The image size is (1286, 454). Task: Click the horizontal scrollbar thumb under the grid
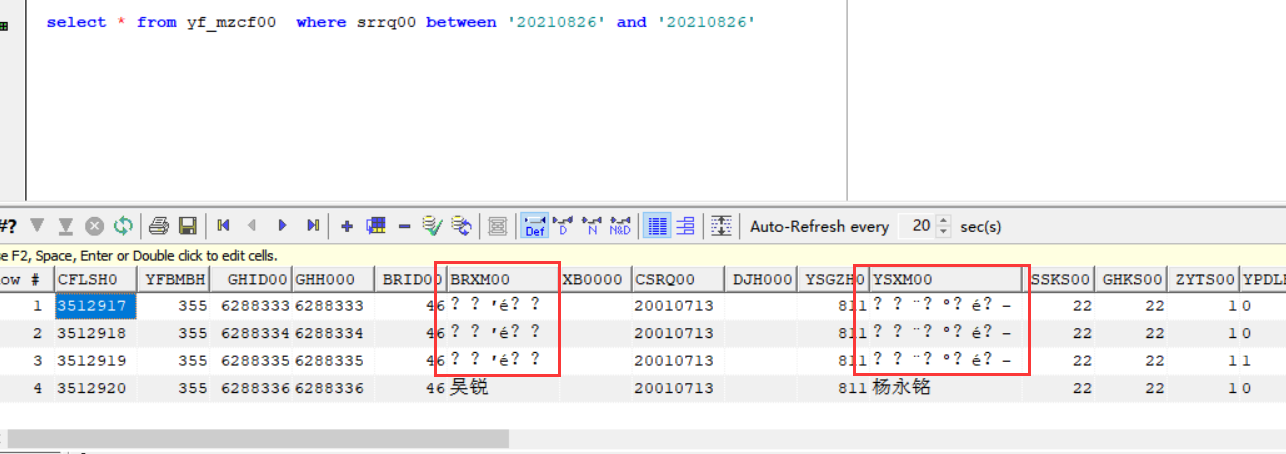tap(258, 439)
